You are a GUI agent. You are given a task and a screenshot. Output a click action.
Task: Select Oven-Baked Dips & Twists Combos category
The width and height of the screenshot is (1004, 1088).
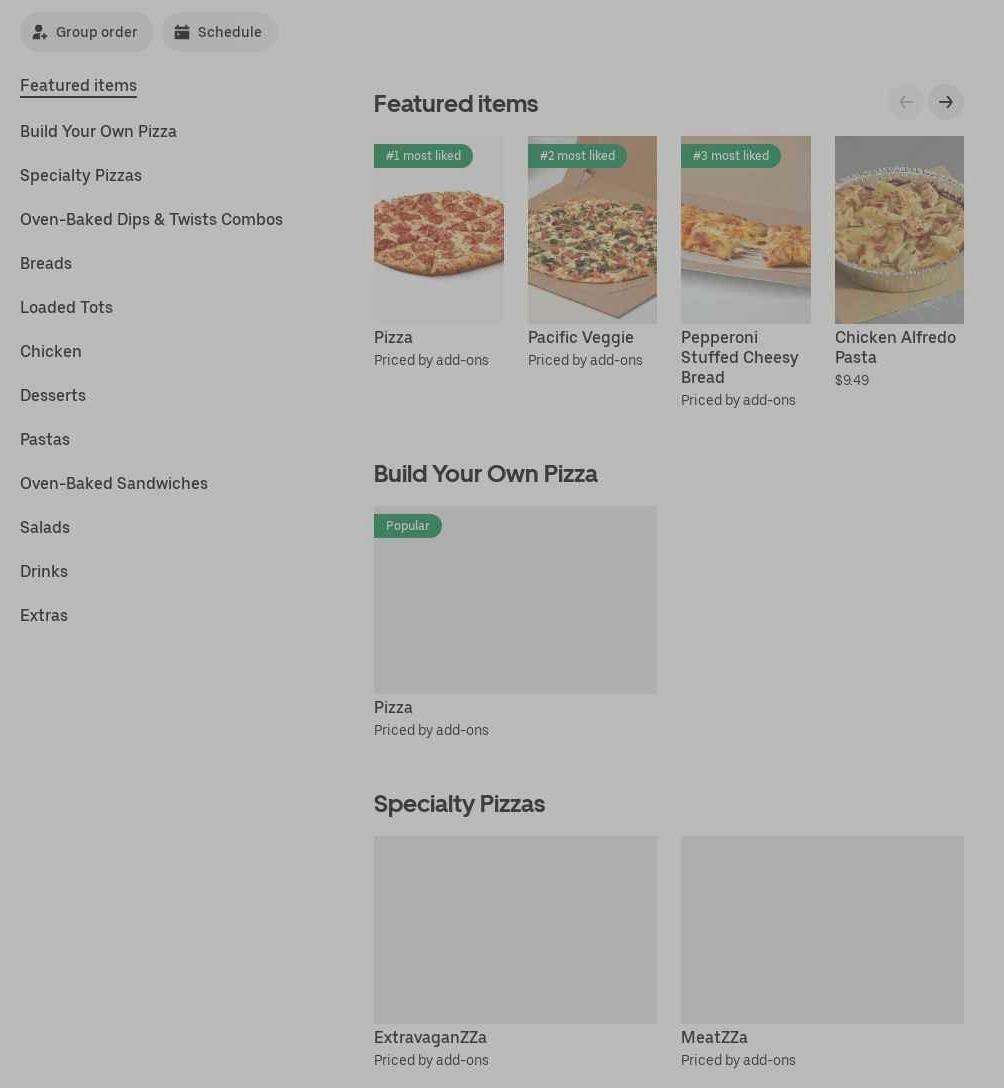[151, 219]
